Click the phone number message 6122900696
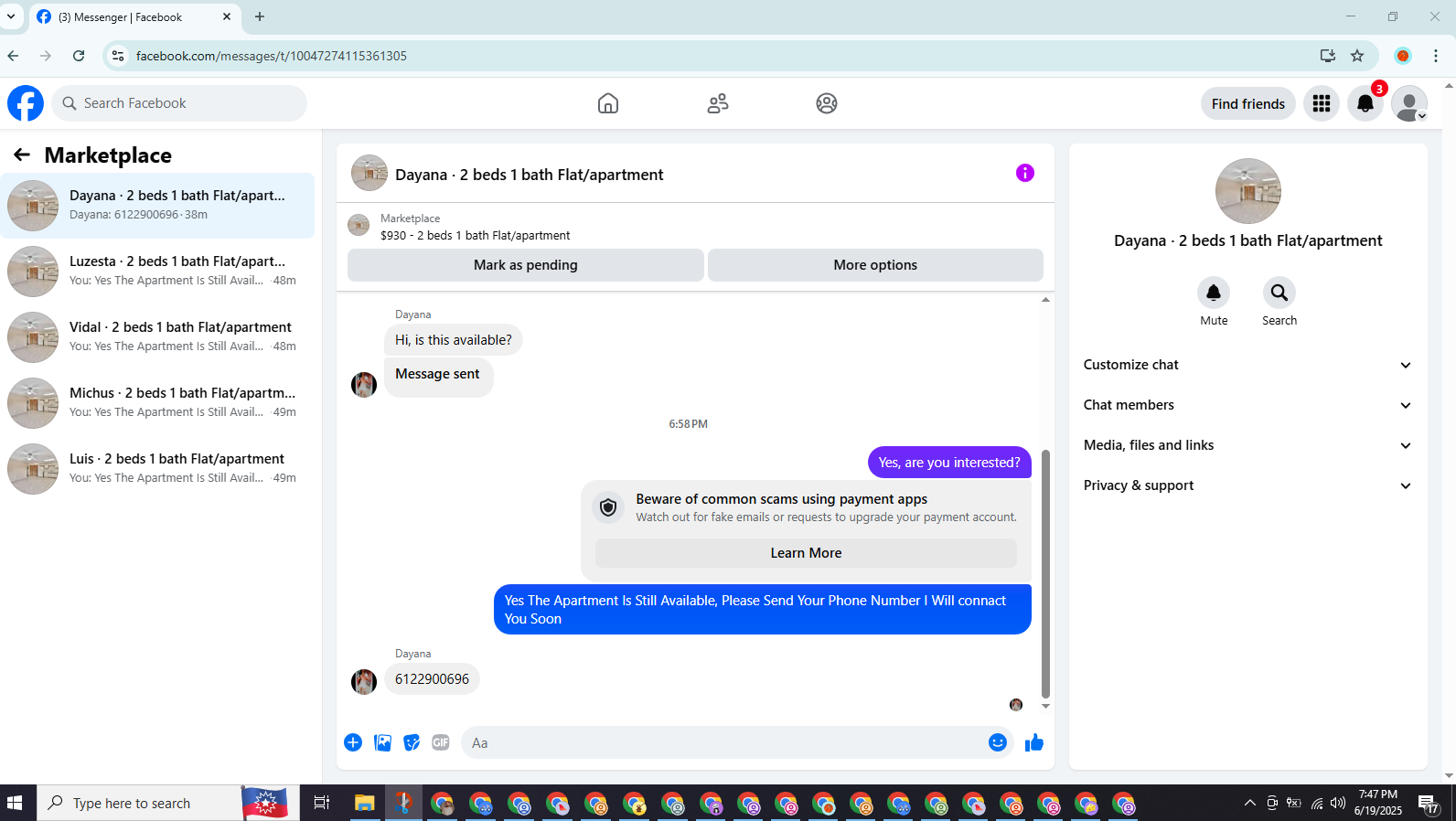Screen dimensions: 1456x821 coord(432,679)
